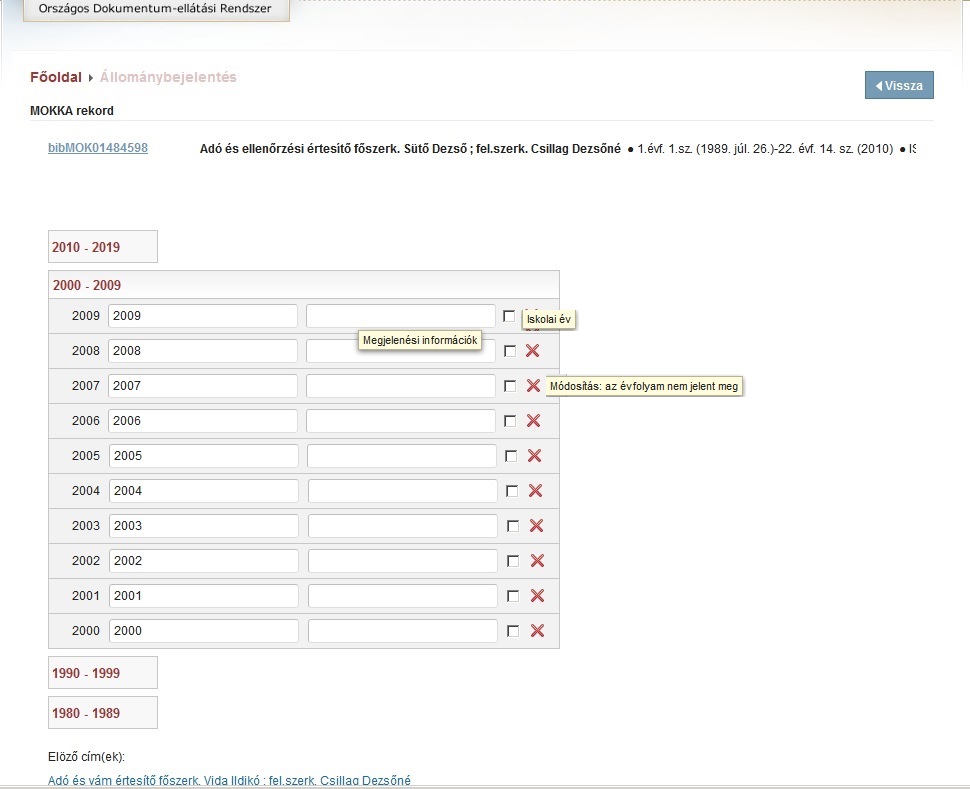Click the red X icon for 2003
The image size is (970, 789).
coord(536,526)
